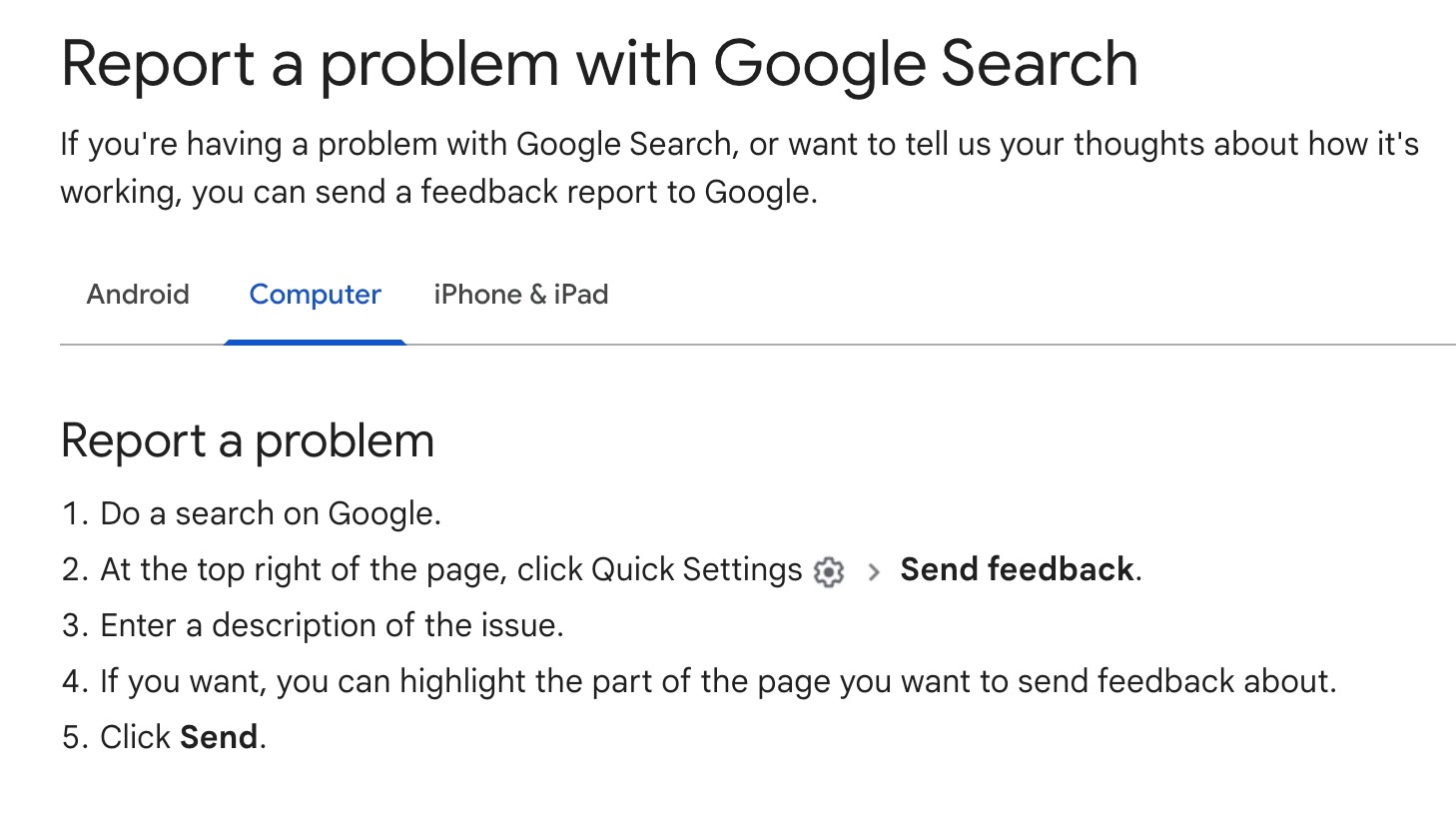Click the "Report a problem" section heading
Screen dimensions: 1456x813
click(x=248, y=440)
